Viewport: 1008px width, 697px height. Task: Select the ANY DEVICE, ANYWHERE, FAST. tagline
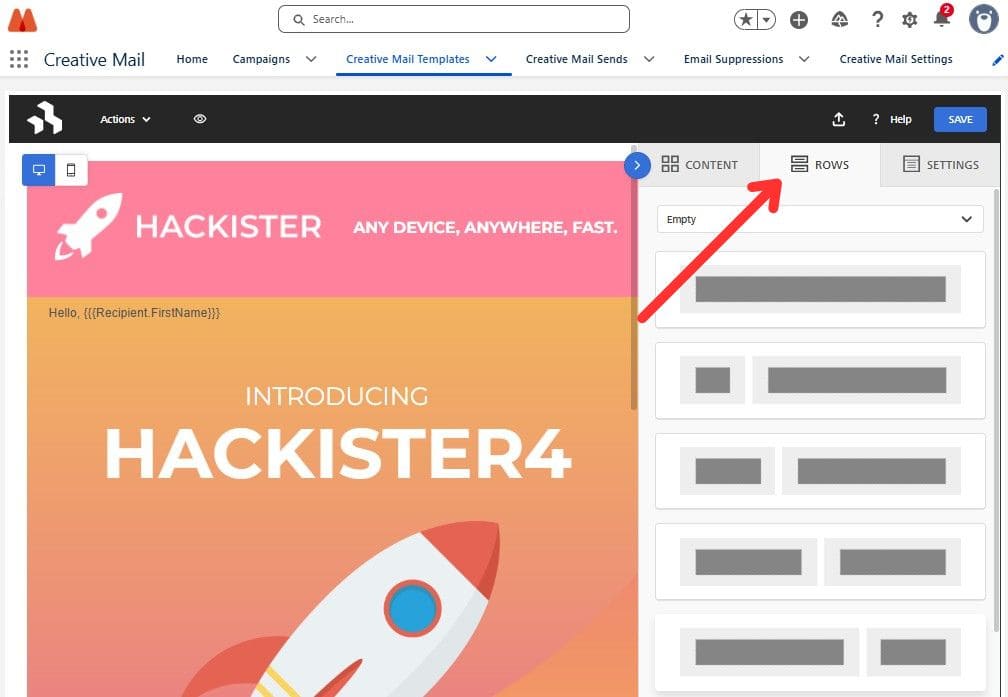[485, 227]
